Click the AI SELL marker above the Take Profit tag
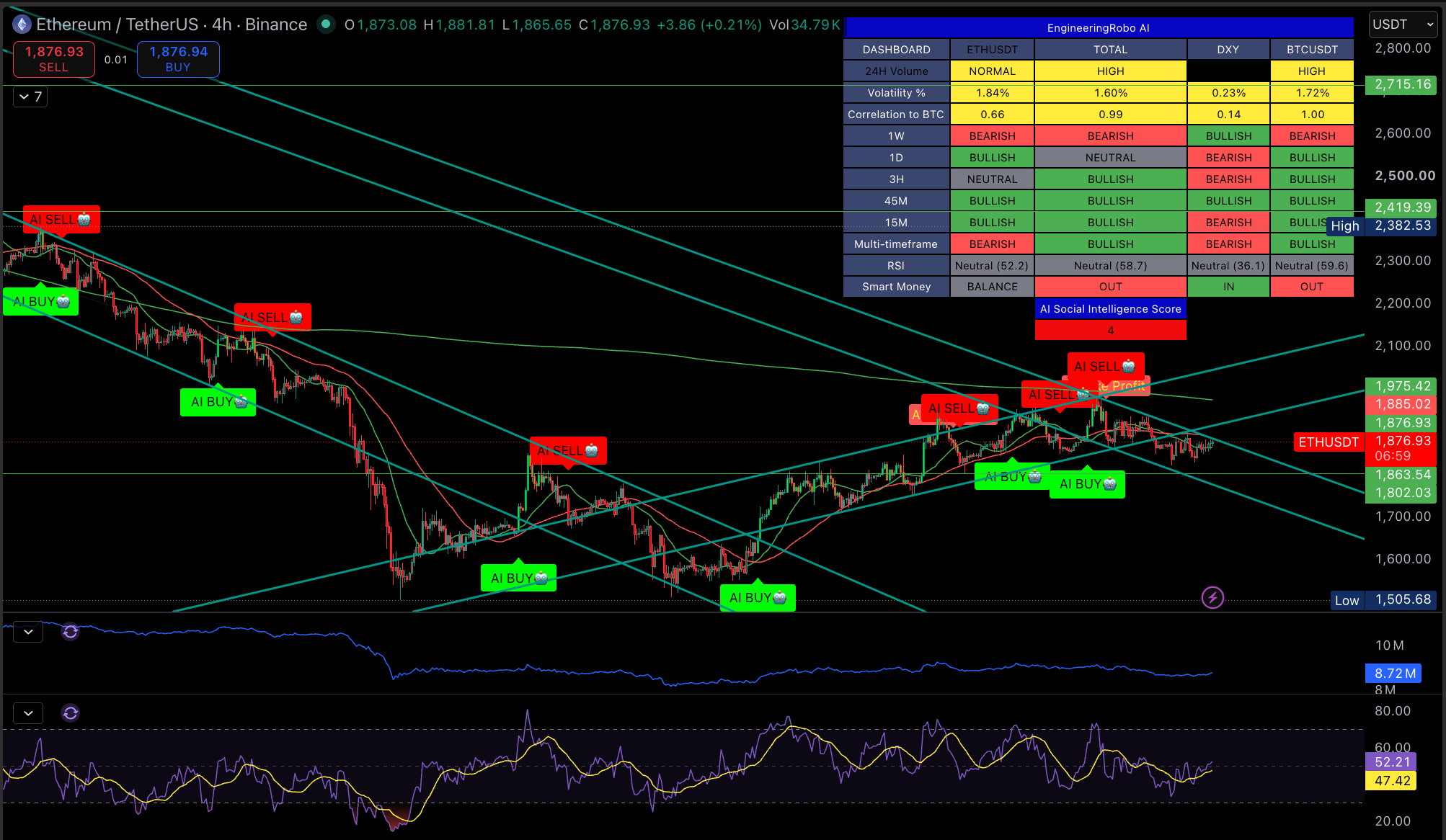This screenshot has height=840, width=1446. click(x=1105, y=367)
